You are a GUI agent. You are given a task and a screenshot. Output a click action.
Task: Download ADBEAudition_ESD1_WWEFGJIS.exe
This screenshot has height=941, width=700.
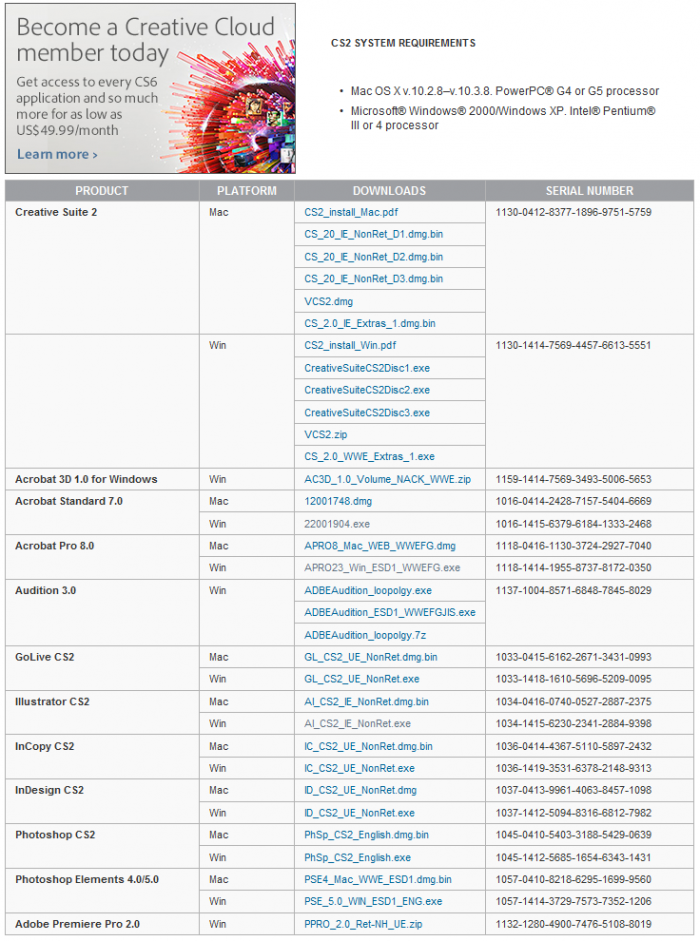click(x=389, y=612)
